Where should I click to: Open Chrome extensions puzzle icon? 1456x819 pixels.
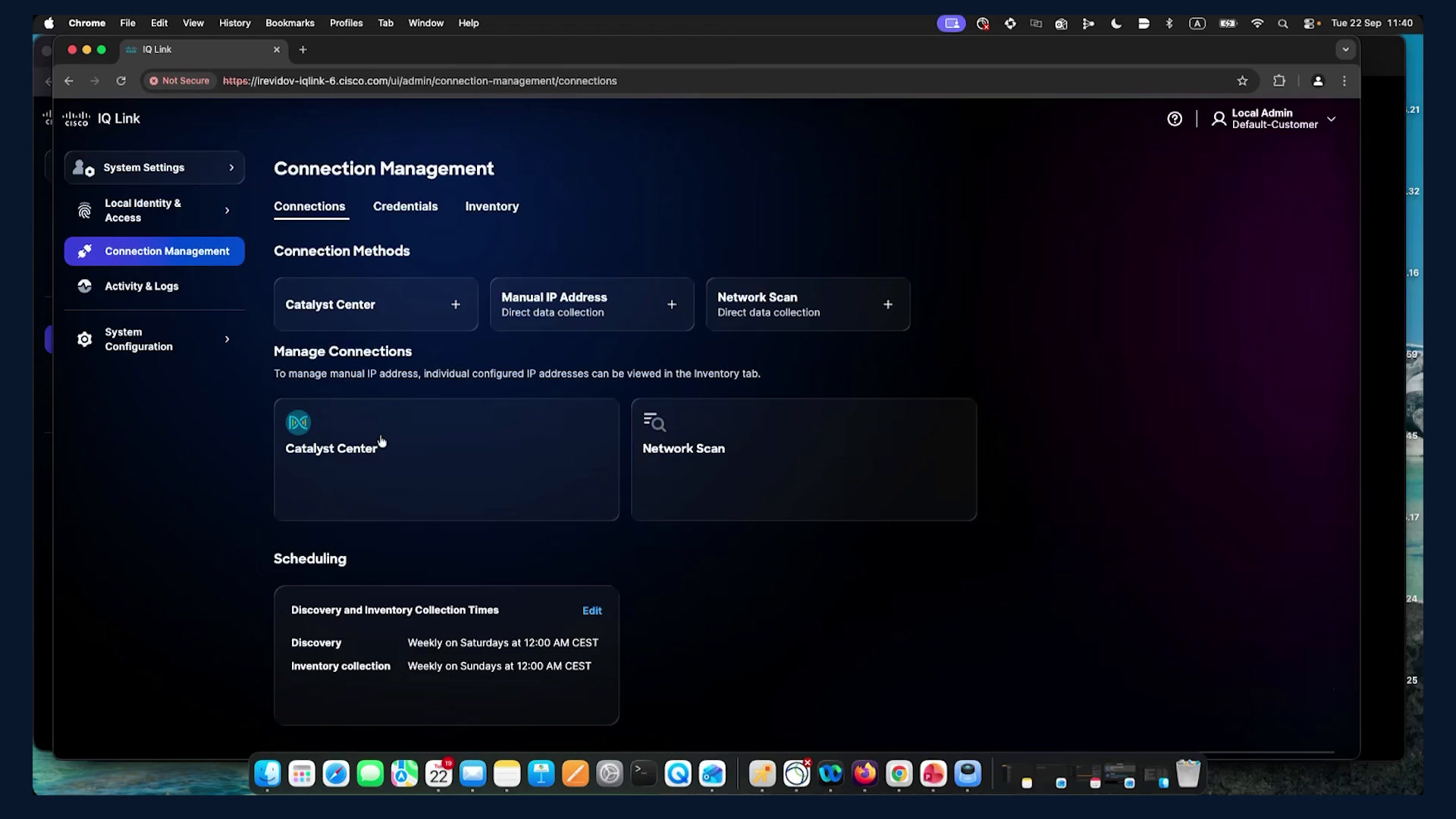(1279, 80)
